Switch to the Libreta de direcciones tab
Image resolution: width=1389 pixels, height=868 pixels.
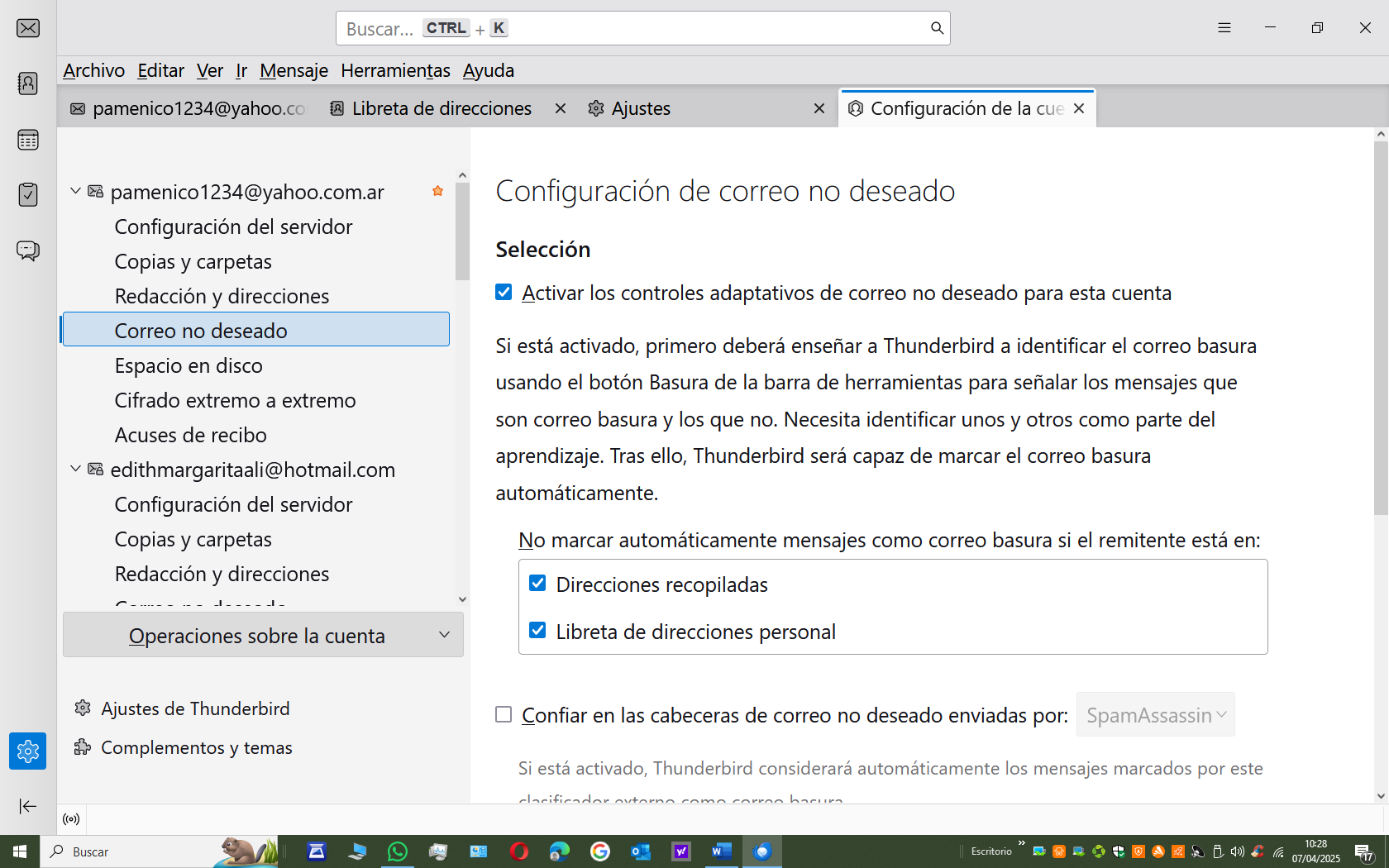[x=442, y=108]
